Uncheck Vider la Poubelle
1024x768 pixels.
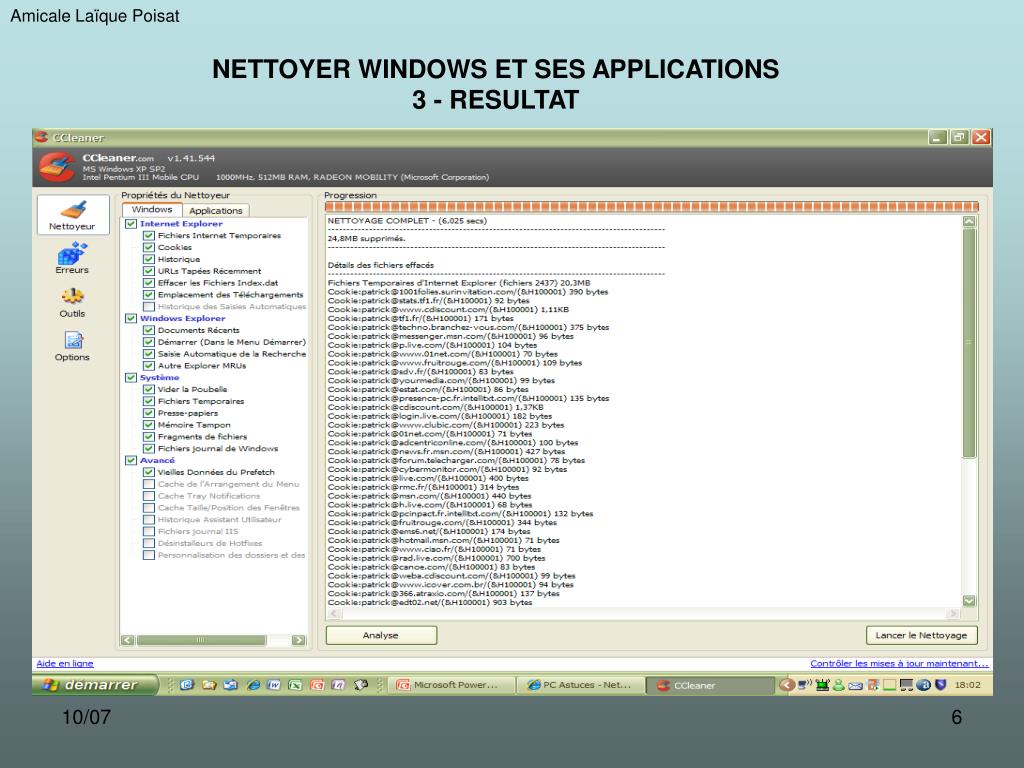pos(149,389)
